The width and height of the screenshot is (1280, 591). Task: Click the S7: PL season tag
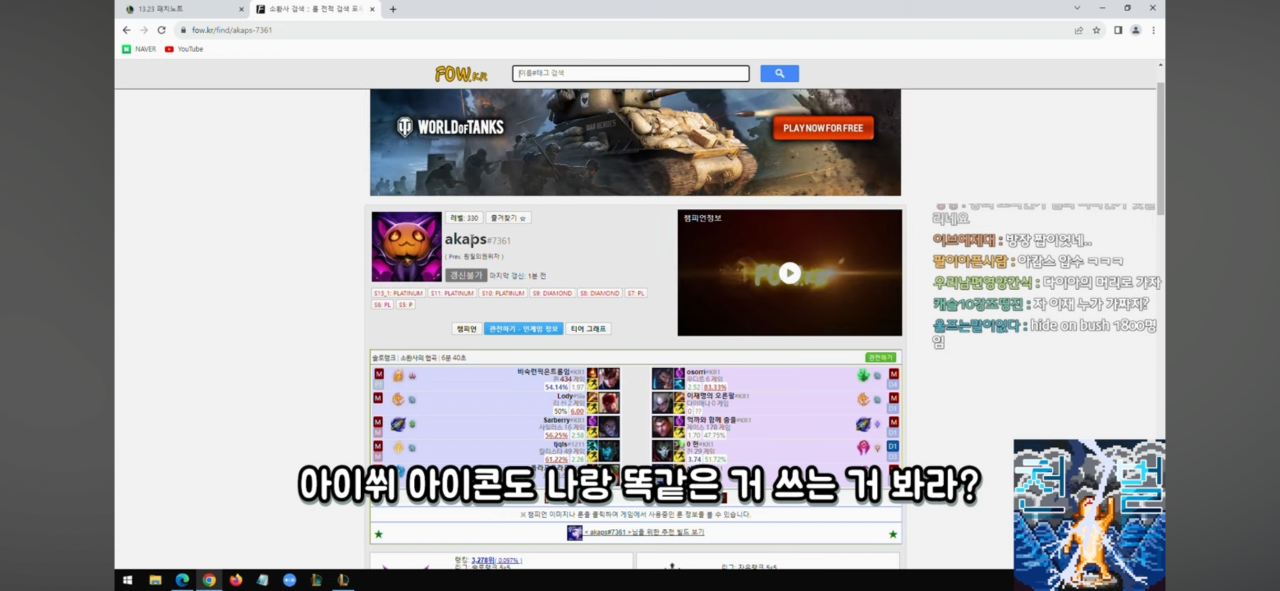[x=637, y=293]
